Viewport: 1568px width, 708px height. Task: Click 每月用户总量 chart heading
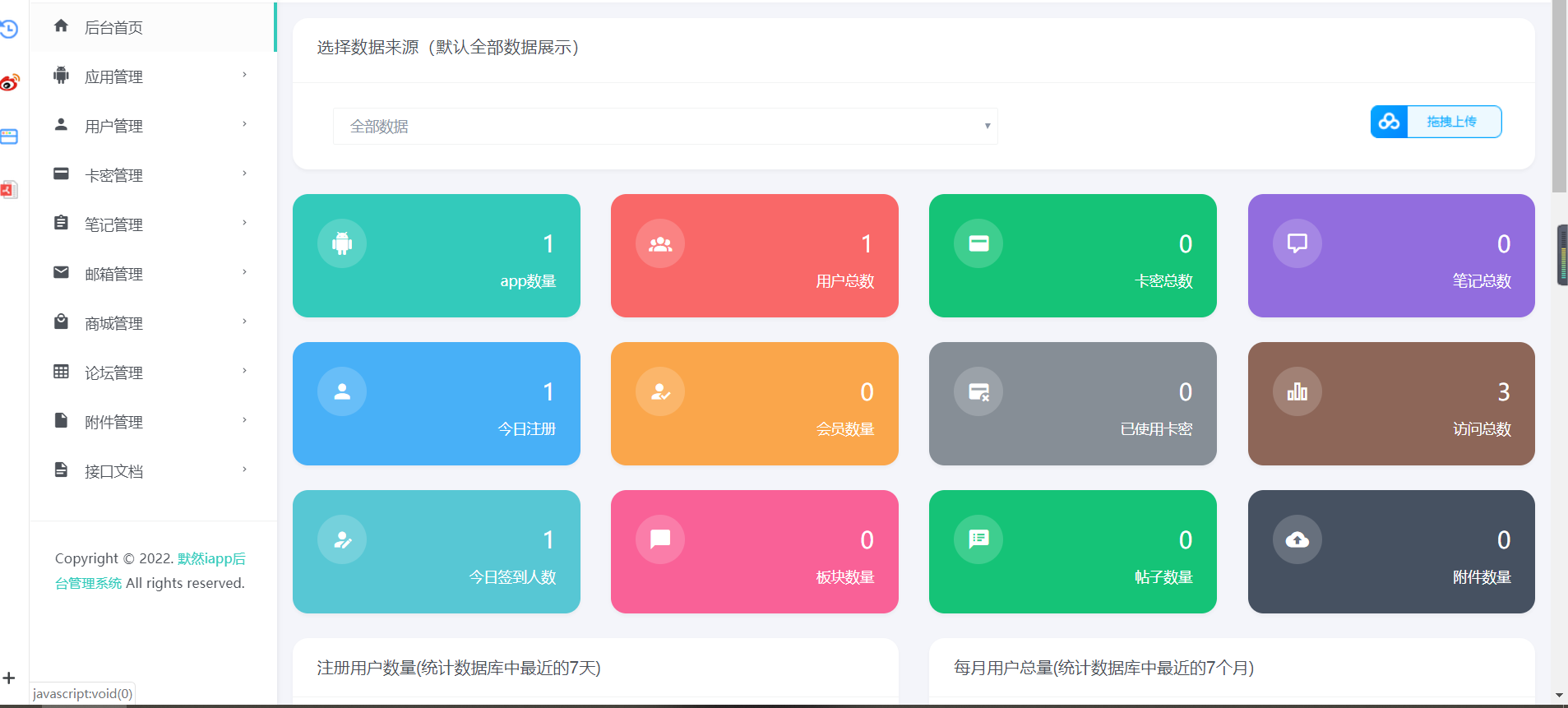1103,668
